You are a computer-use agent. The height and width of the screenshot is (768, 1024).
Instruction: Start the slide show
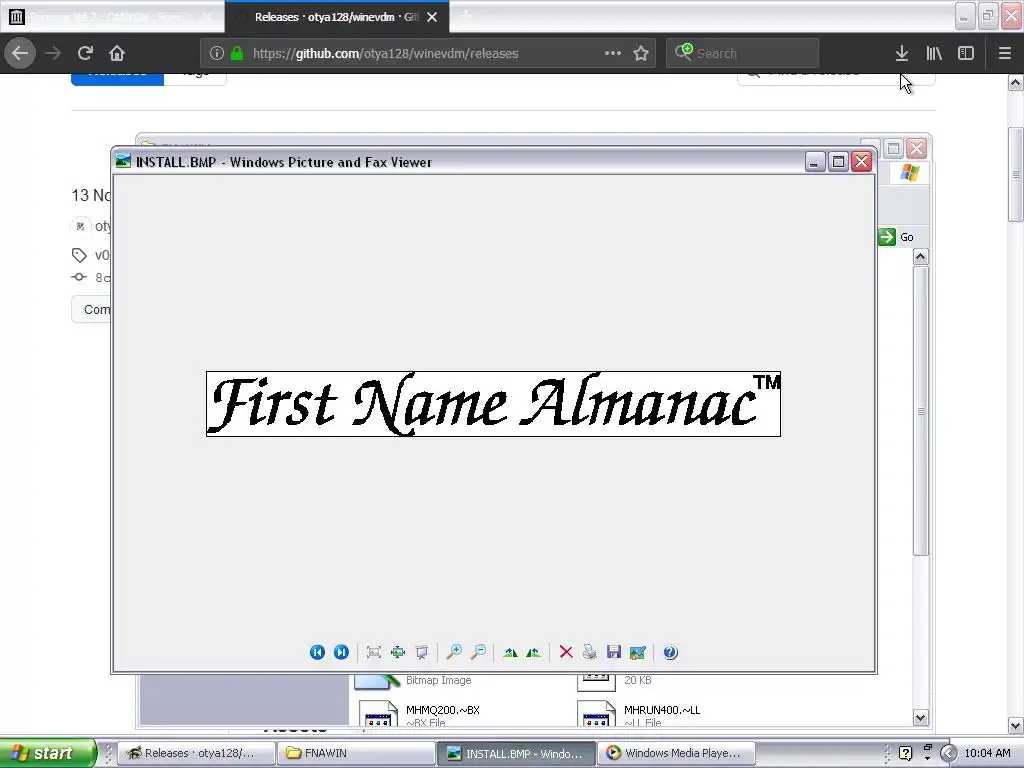[x=422, y=652]
